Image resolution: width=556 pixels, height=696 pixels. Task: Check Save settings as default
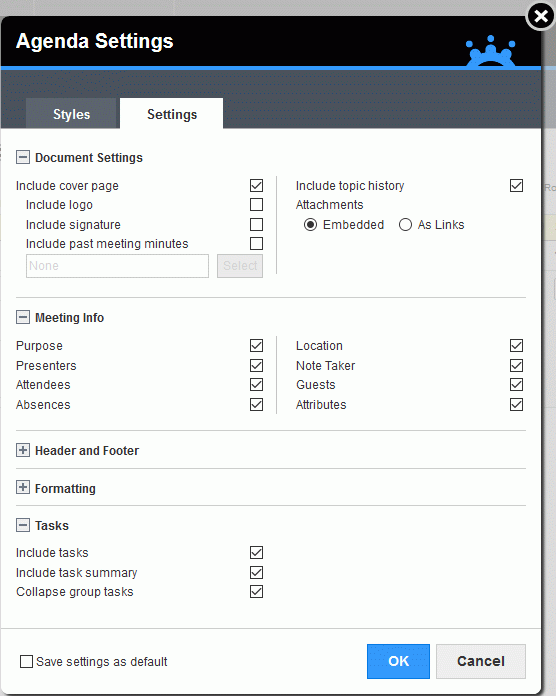(x=27, y=661)
